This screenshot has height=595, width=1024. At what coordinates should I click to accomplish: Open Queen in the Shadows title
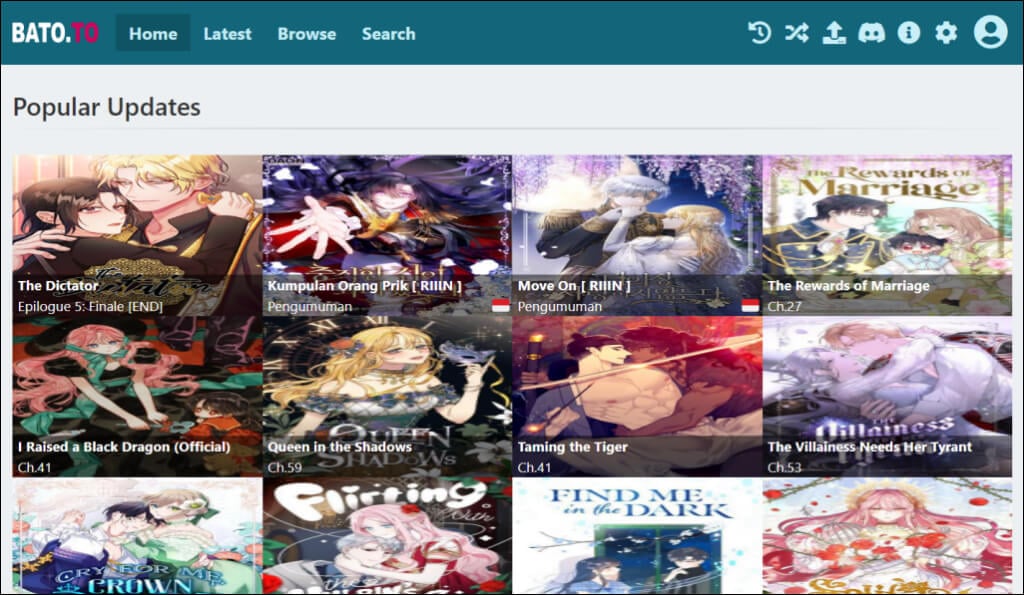[340, 447]
